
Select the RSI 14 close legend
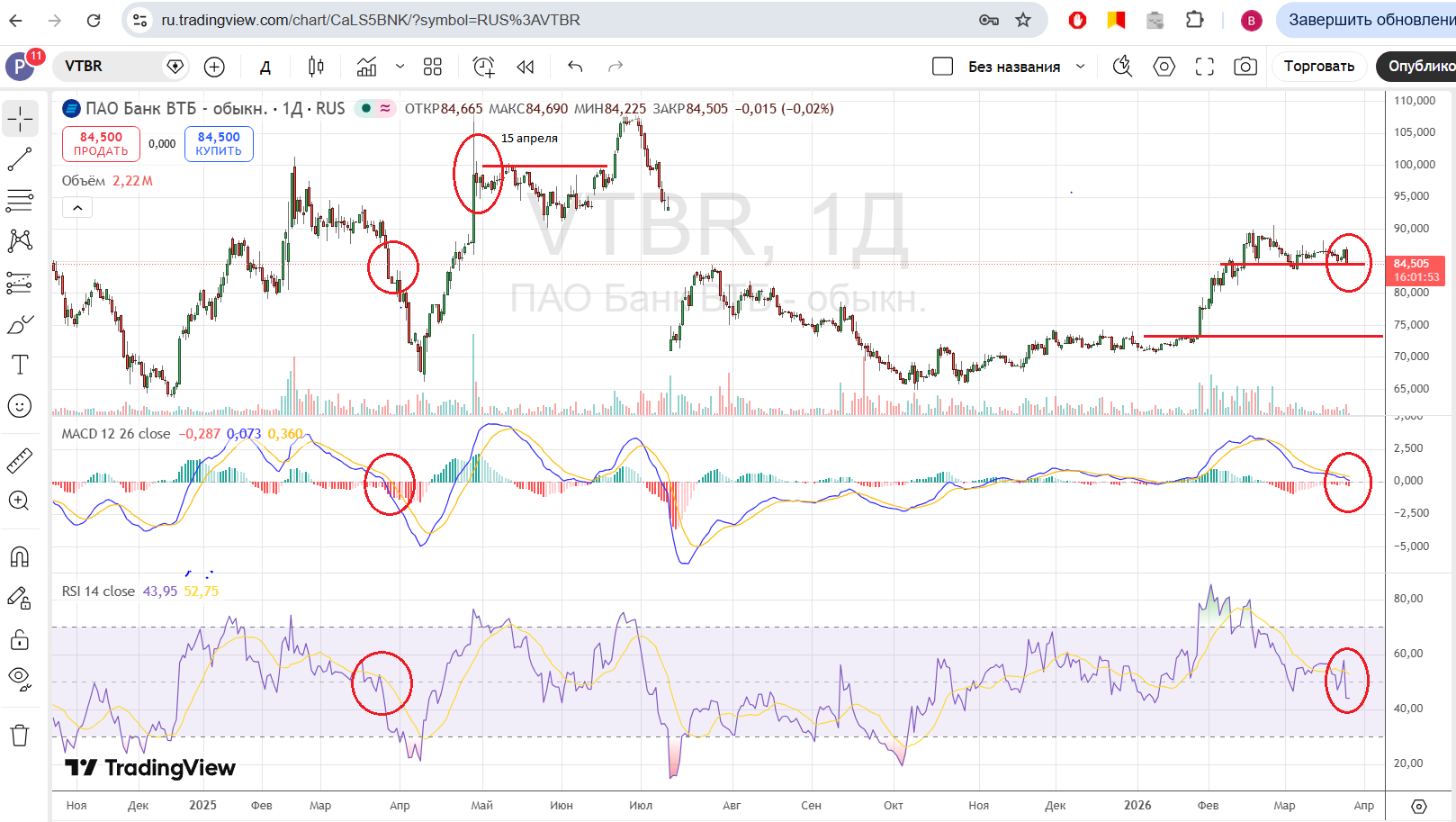point(98,592)
